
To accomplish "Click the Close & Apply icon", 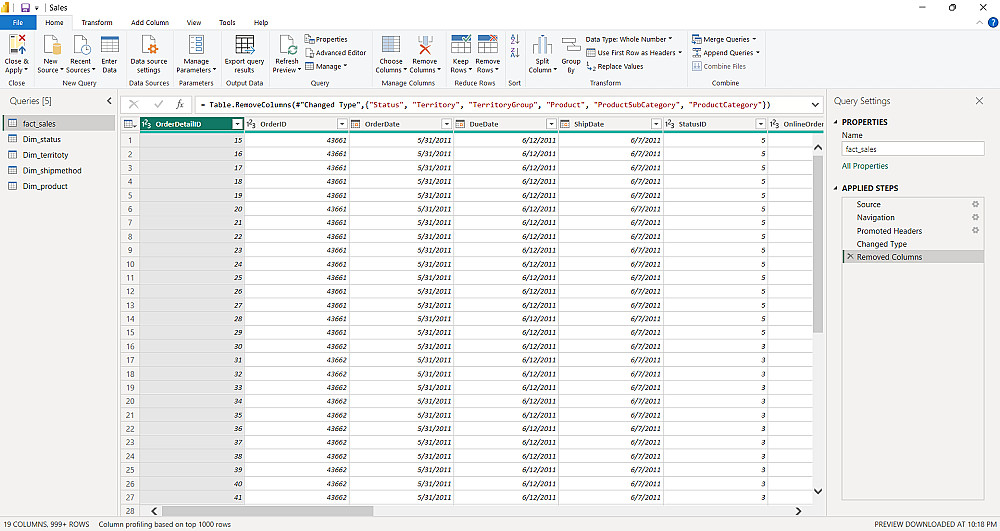I will coord(17,45).
